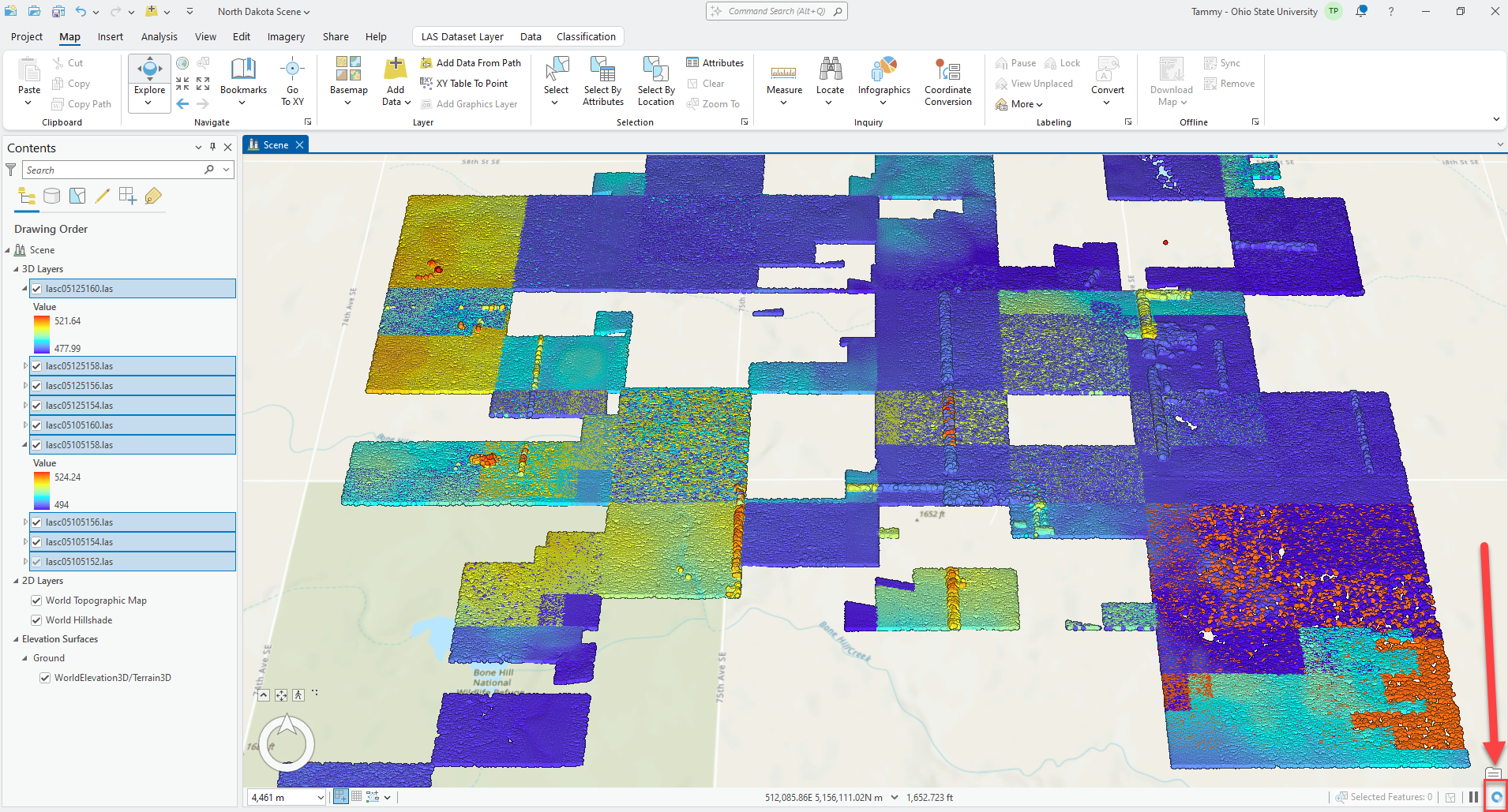Open the Analysis ribbon tab
Viewport: 1508px width, 812px height.
pyautogui.click(x=159, y=37)
